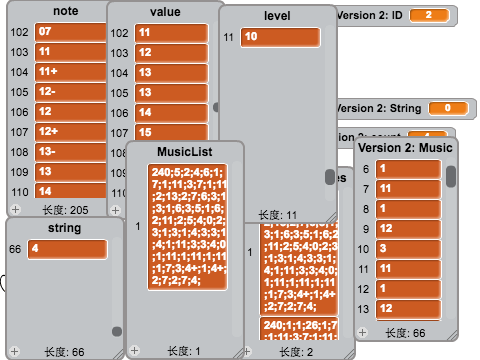Click the MusicList item 1 text block

click(x=188, y=227)
